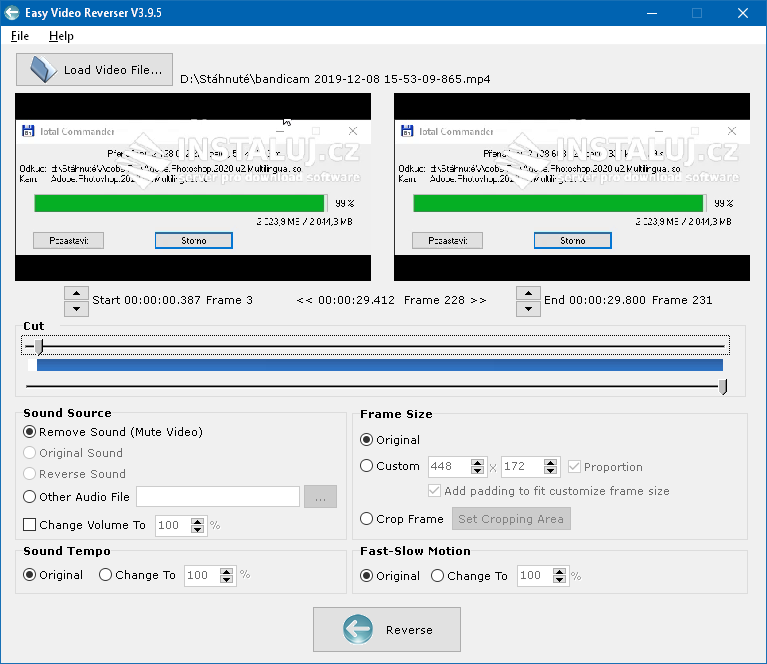Viewport: 767px width, 664px height.
Task: Select Change To under Fast-Slow Motion
Action: pos(438,576)
